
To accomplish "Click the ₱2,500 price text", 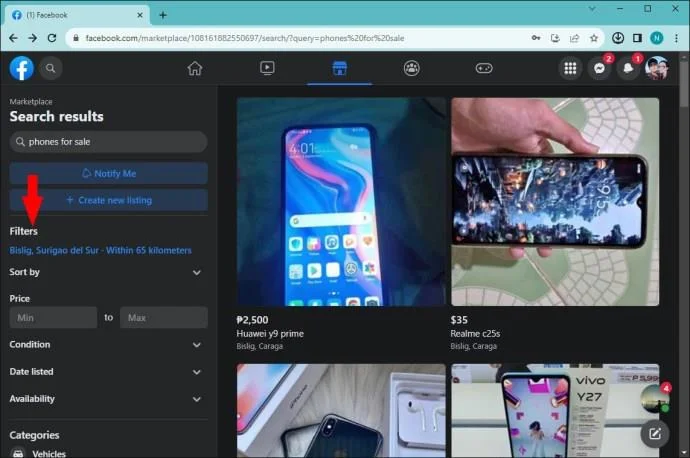I will [252, 320].
